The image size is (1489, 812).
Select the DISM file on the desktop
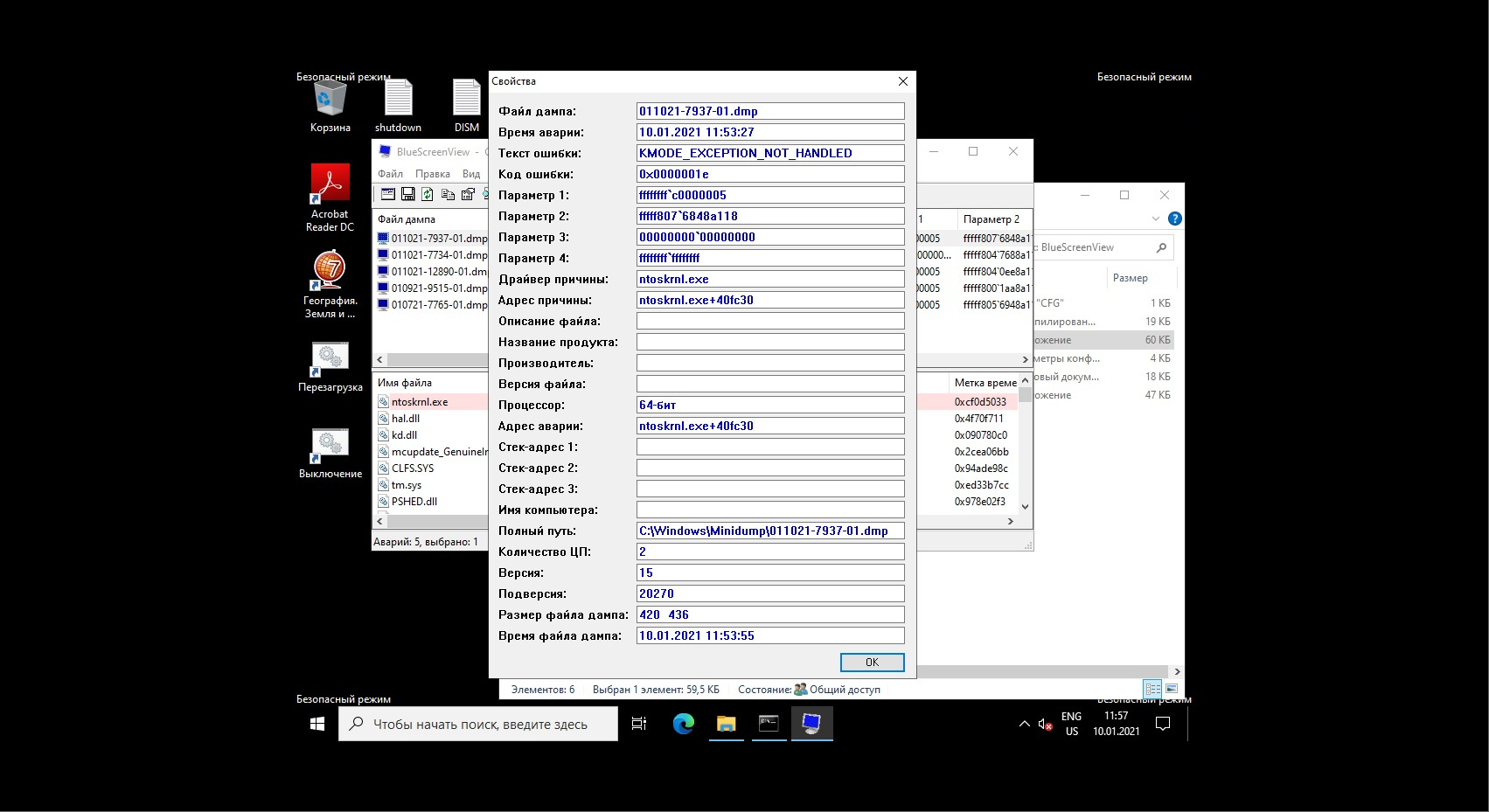pyautogui.click(x=466, y=105)
